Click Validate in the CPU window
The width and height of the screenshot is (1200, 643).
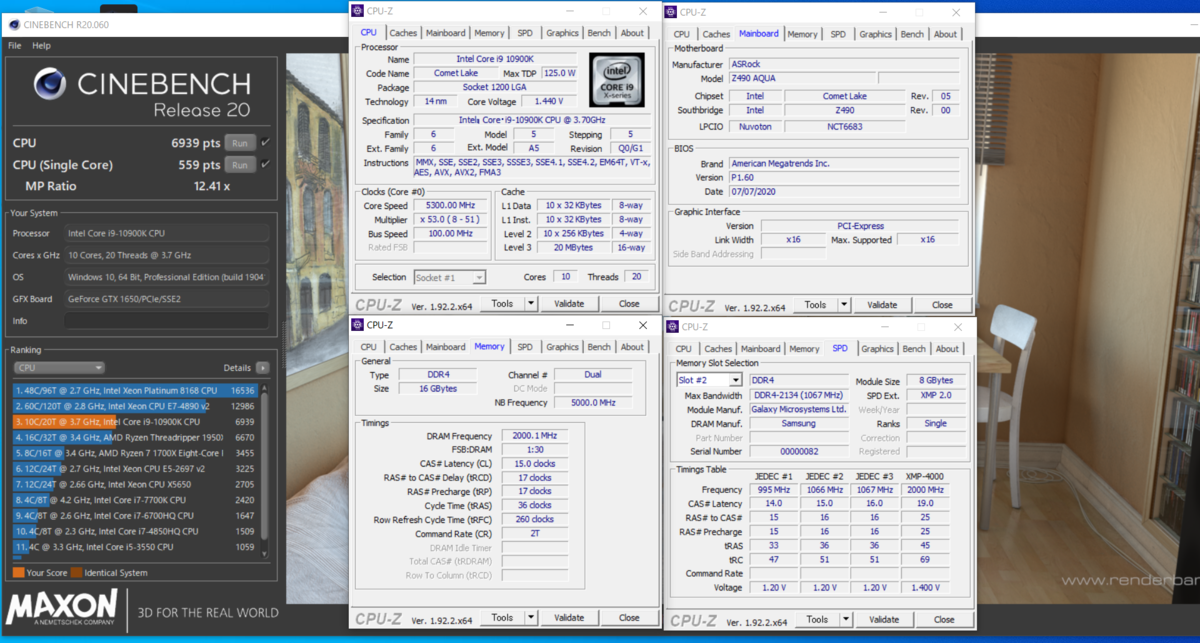coord(569,304)
